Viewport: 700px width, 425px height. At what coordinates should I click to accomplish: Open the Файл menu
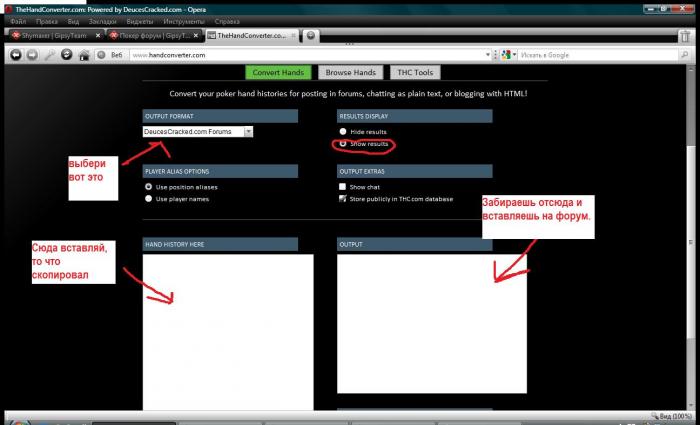18,21
